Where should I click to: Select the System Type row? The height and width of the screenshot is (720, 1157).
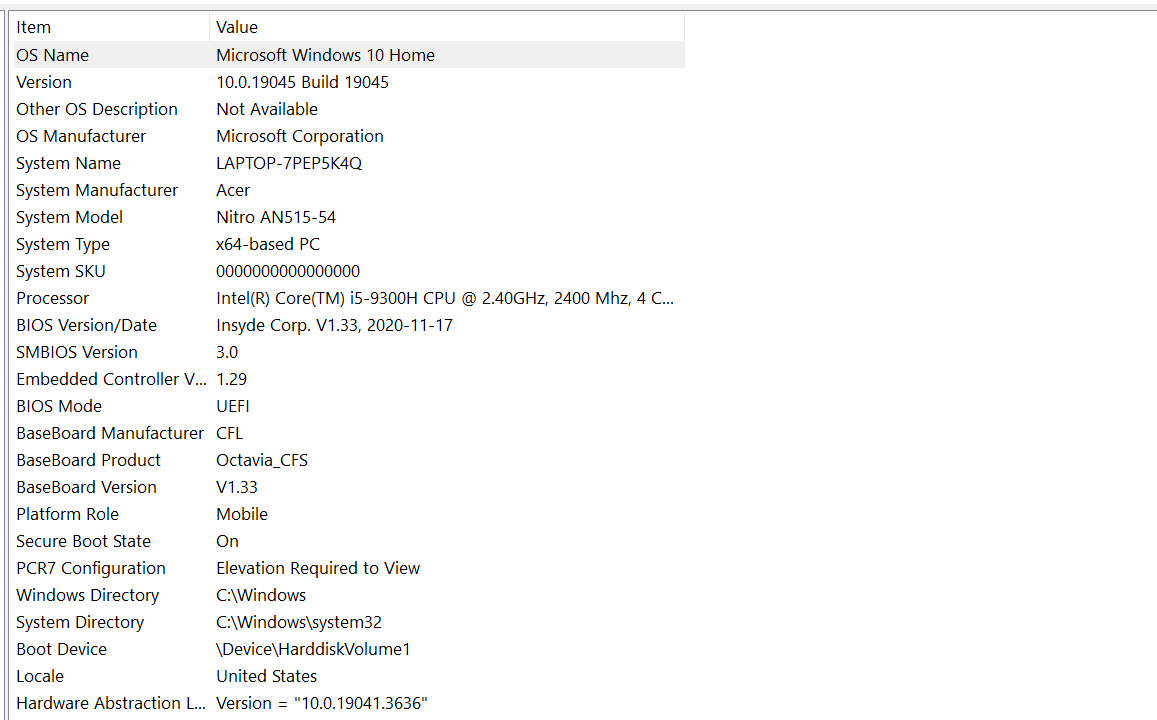(x=349, y=244)
